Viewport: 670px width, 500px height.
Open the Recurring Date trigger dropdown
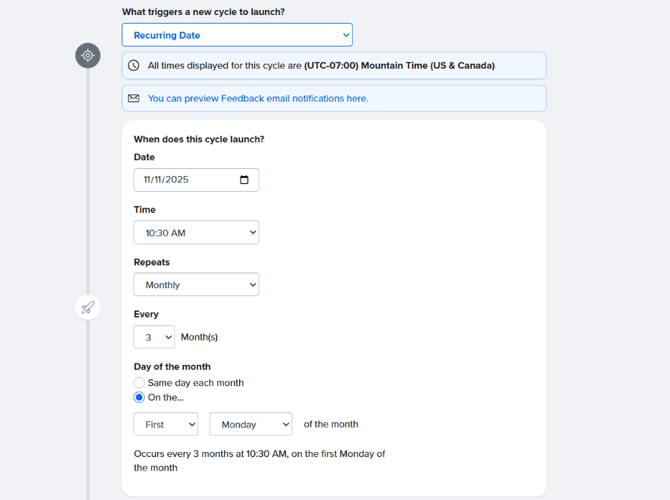[x=237, y=35]
